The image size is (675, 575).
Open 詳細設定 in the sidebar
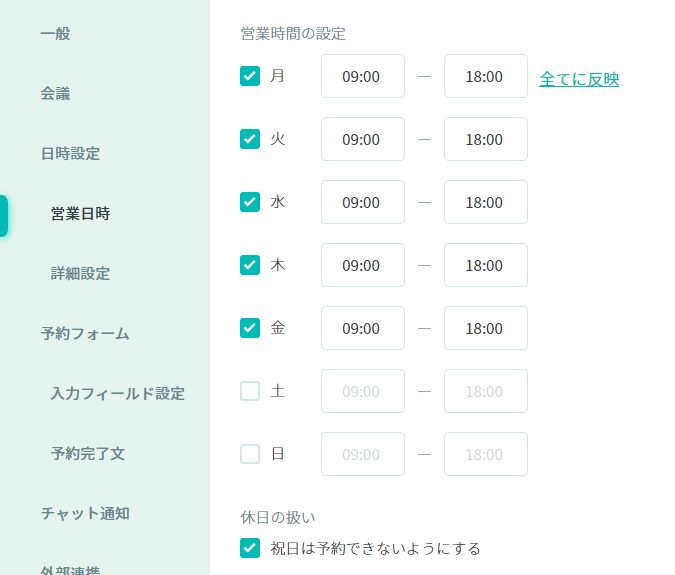point(80,274)
